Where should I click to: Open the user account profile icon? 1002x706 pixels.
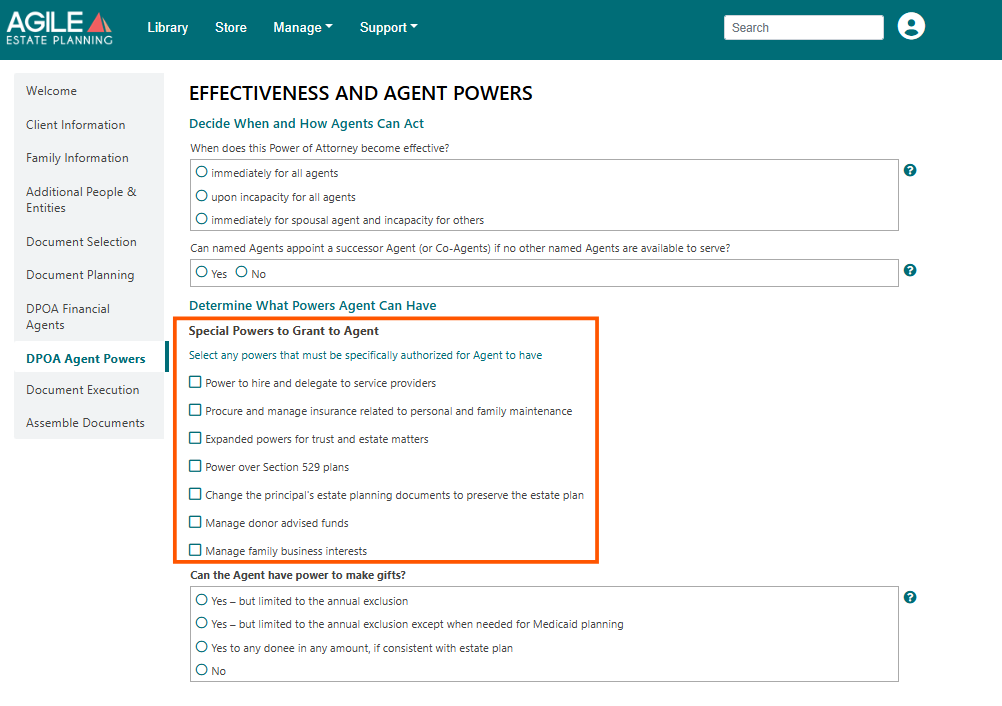(x=911, y=27)
